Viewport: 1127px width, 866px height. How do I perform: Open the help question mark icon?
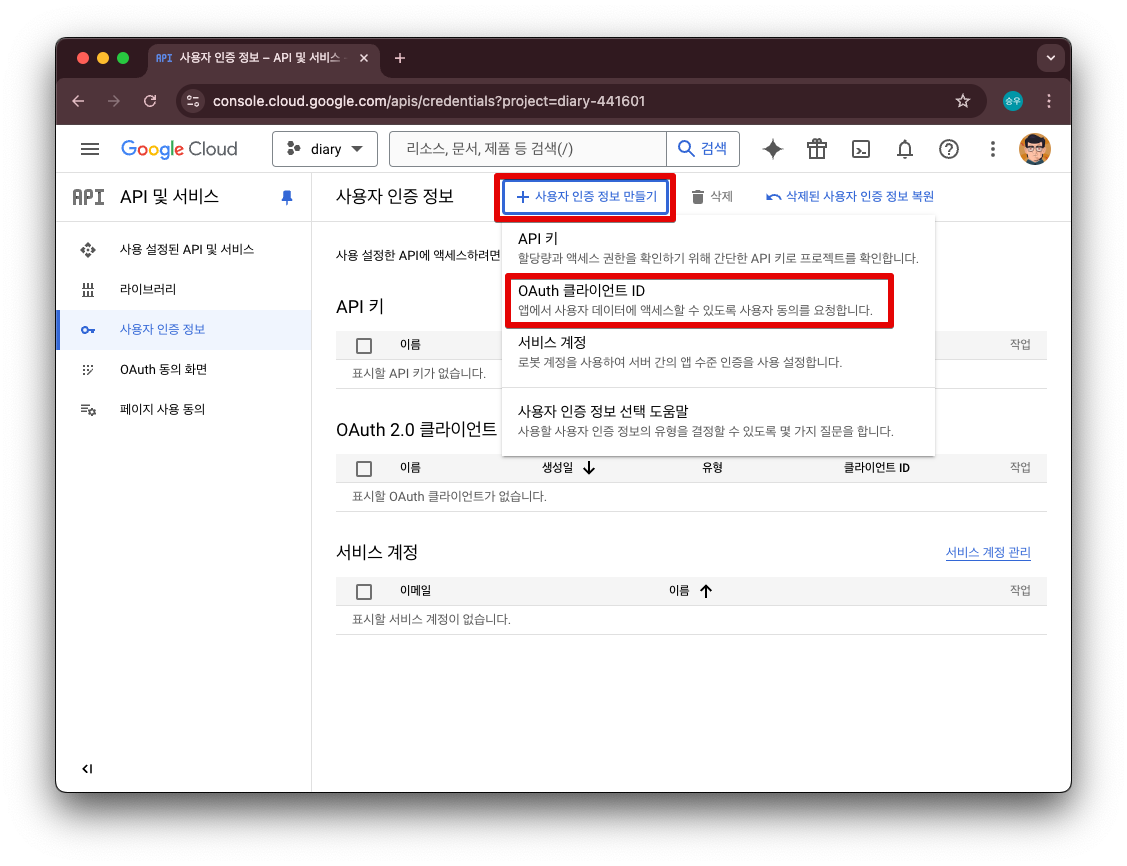tap(949, 149)
